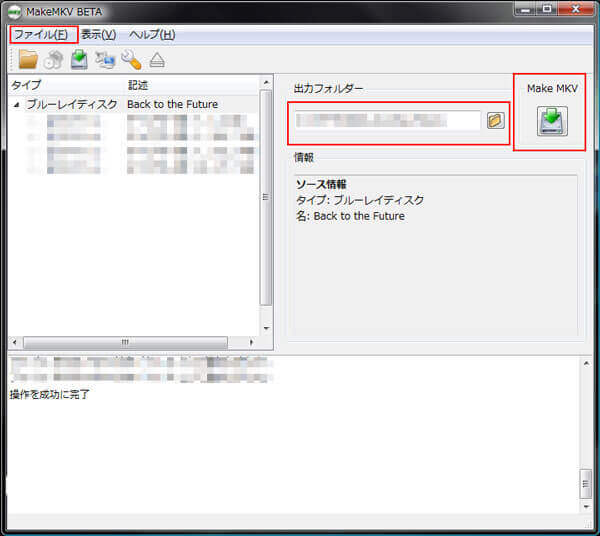Open preferences wrench icon
The image size is (600, 536).
[x=131, y=60]
